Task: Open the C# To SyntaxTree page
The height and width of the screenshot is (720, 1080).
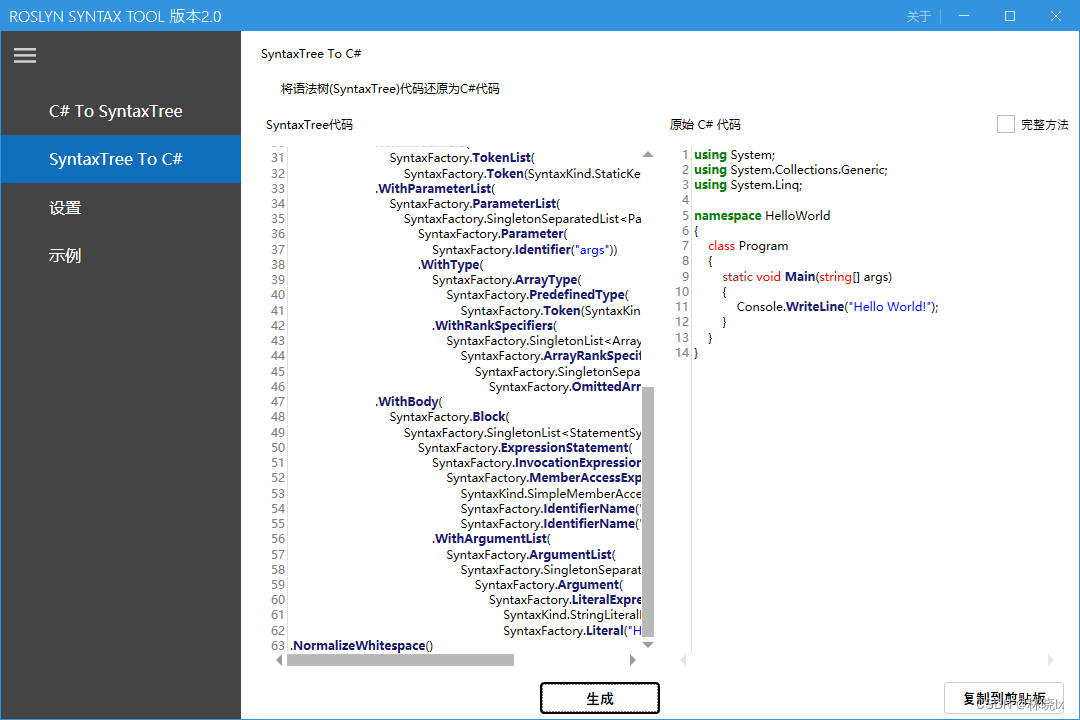Action: (121, 111)
